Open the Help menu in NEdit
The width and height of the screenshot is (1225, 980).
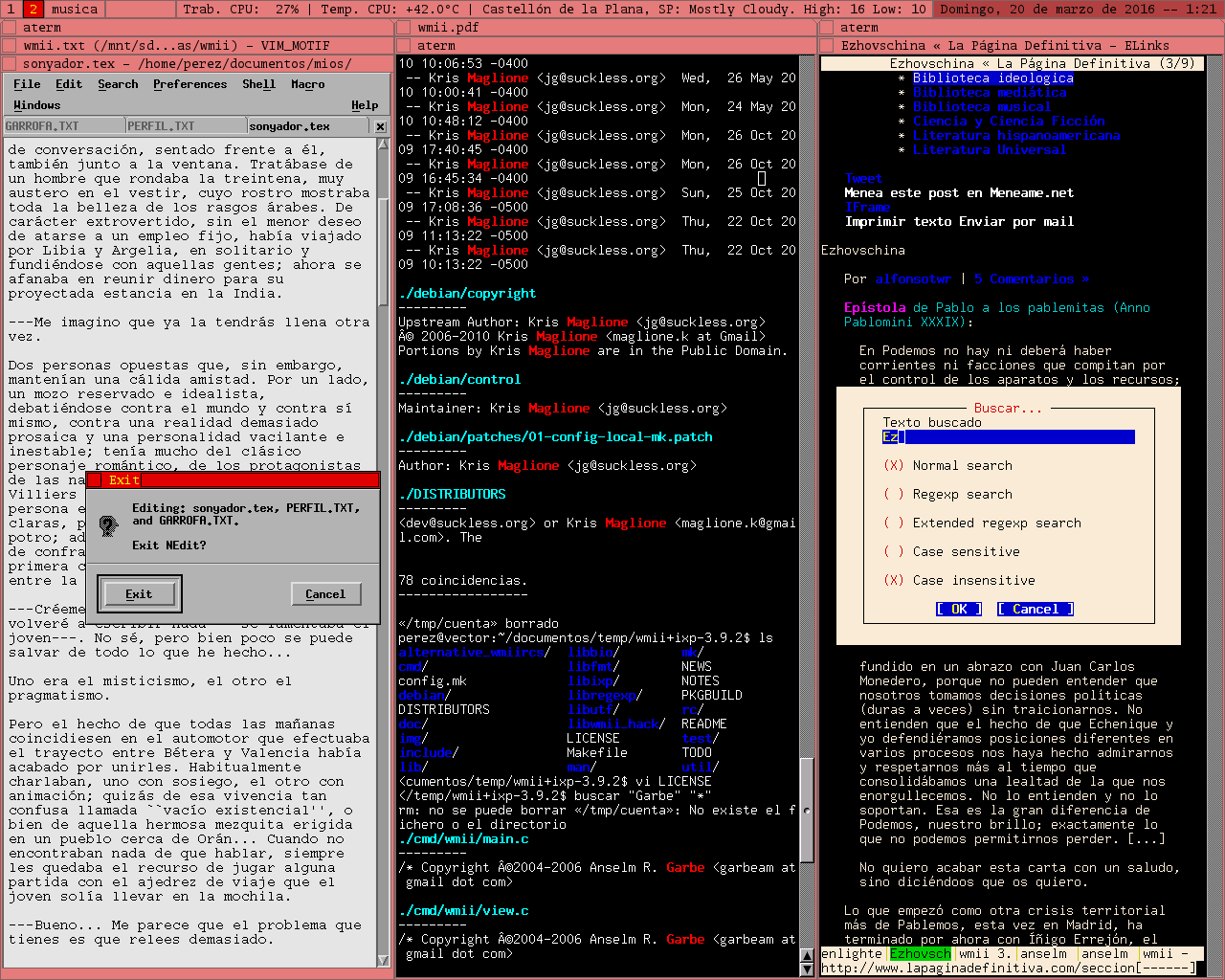pos(365,105)
